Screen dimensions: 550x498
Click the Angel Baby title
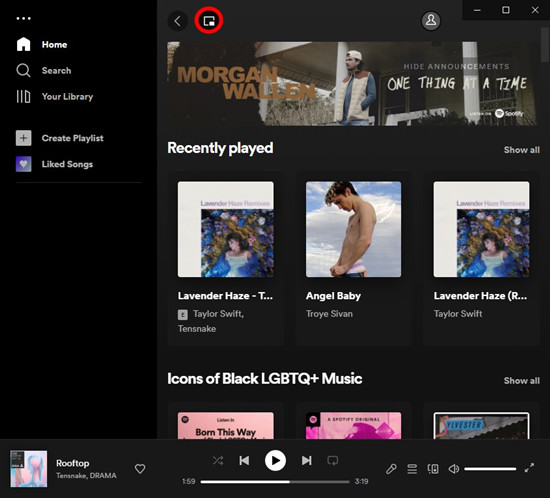[333, 296]
